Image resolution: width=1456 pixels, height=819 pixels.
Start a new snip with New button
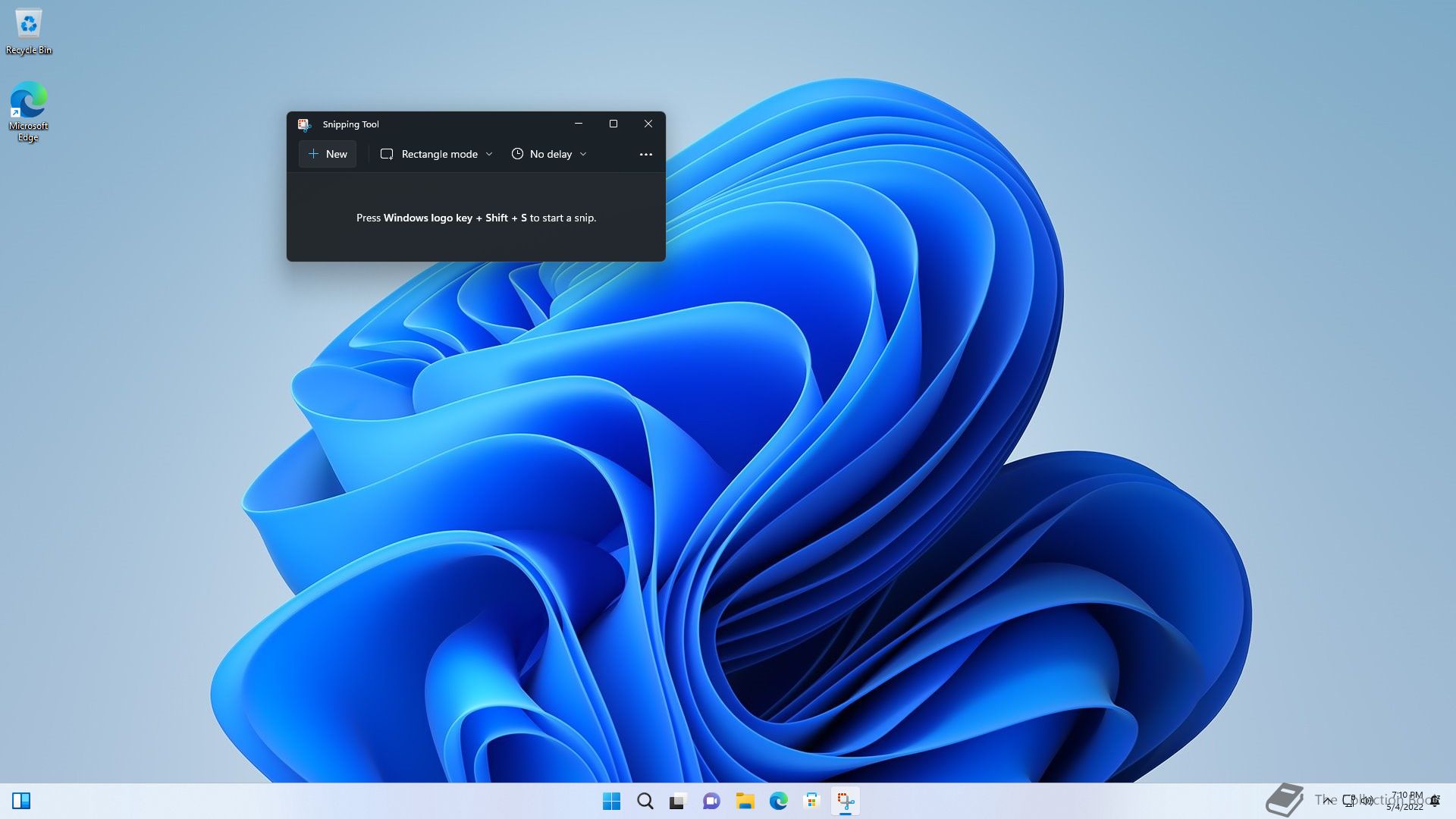328,154
